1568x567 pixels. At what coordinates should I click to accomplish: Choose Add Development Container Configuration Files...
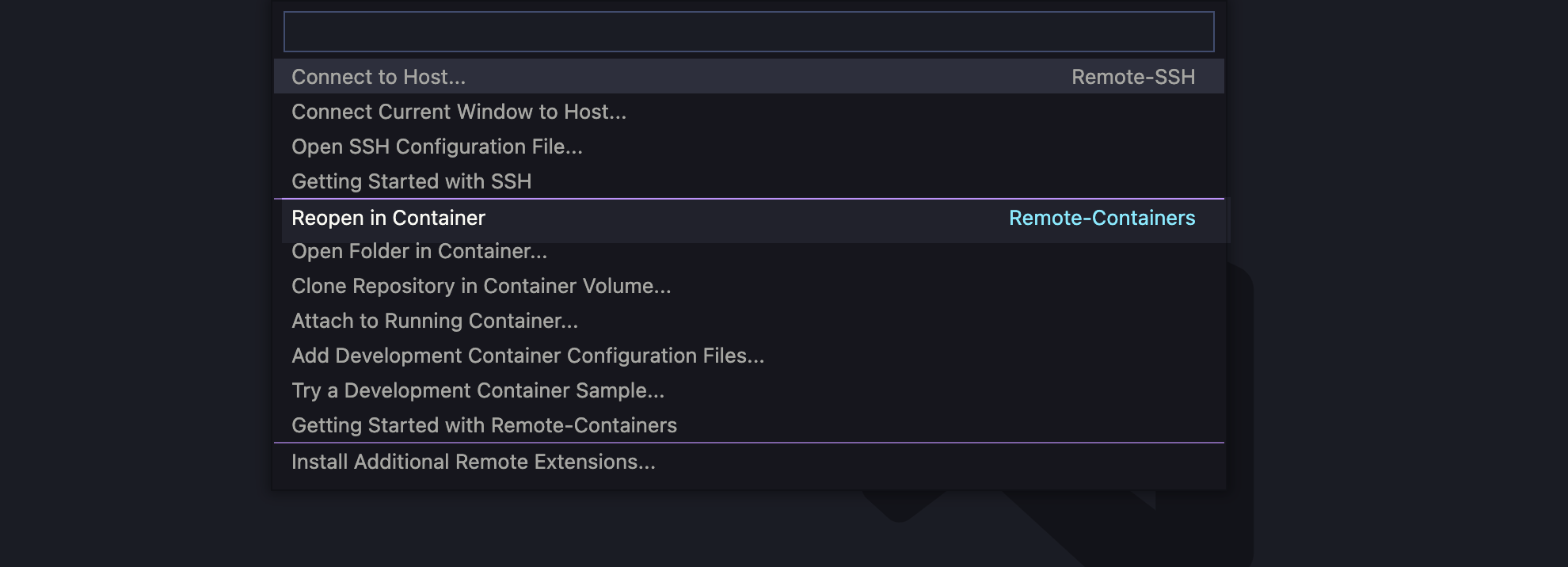pyautogui.click(x=748, y=356)
